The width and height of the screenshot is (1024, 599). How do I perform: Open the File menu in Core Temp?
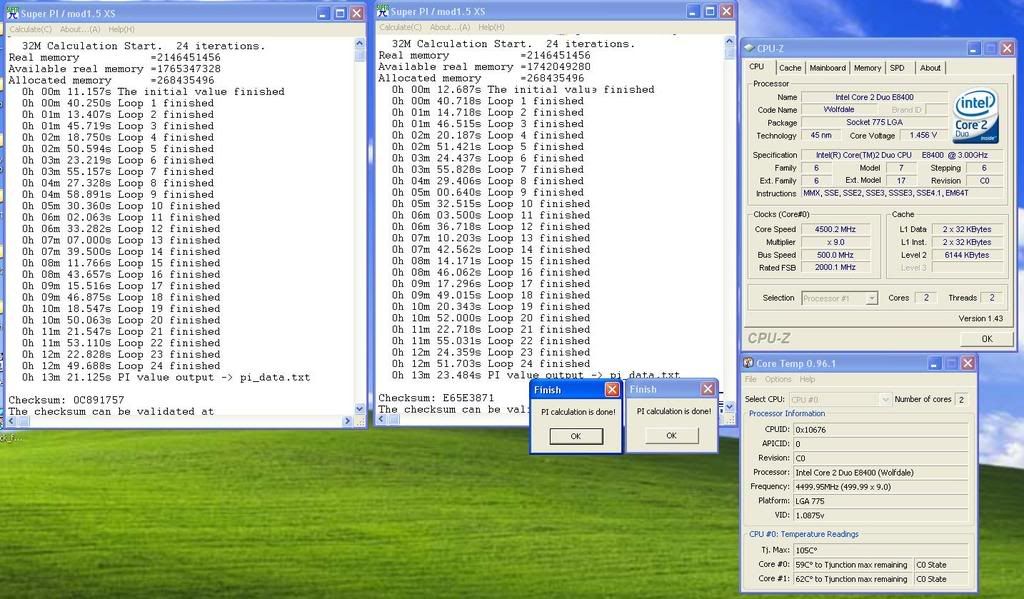[x=751, y=380]
